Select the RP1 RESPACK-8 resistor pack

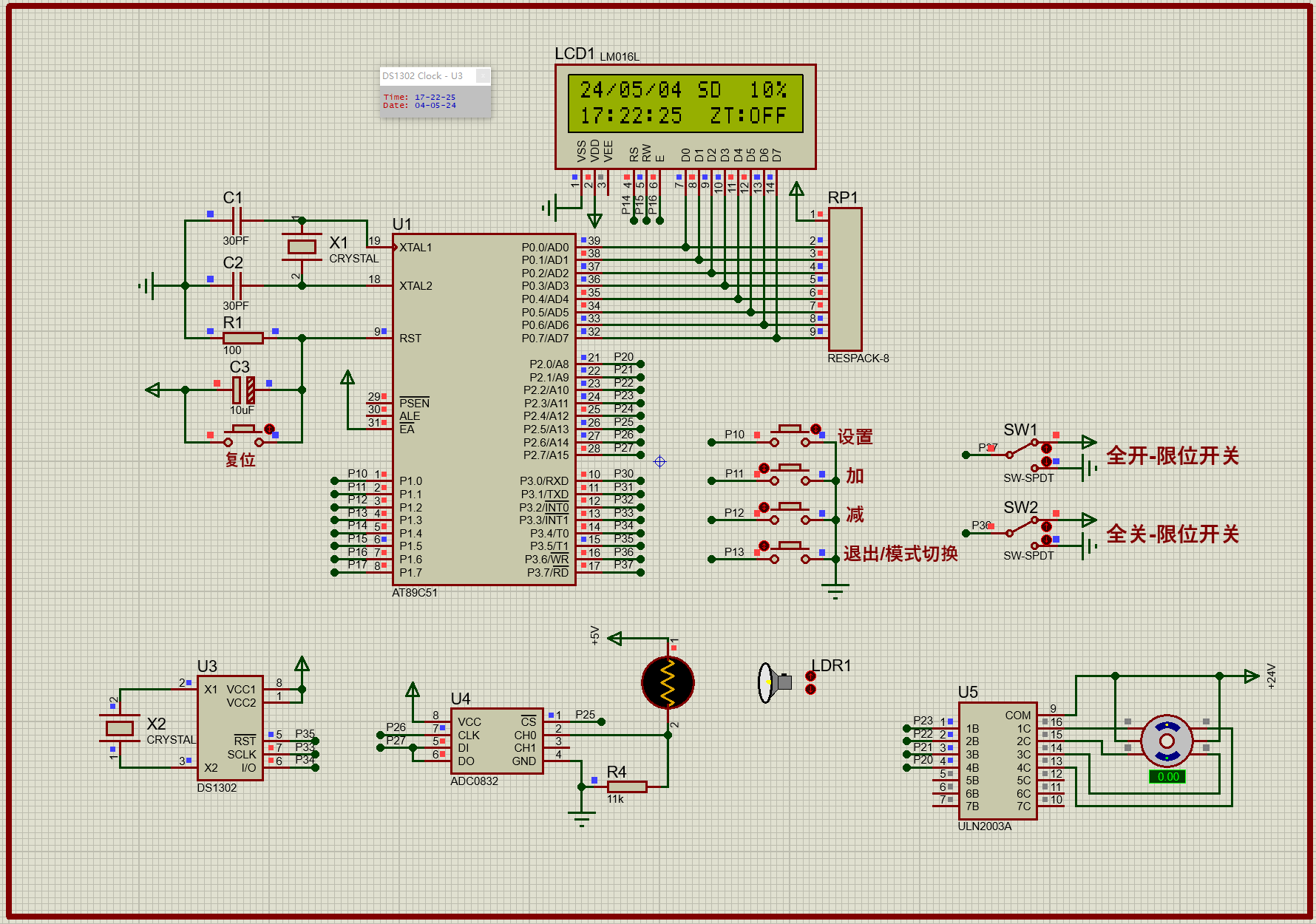click(845, 279)
